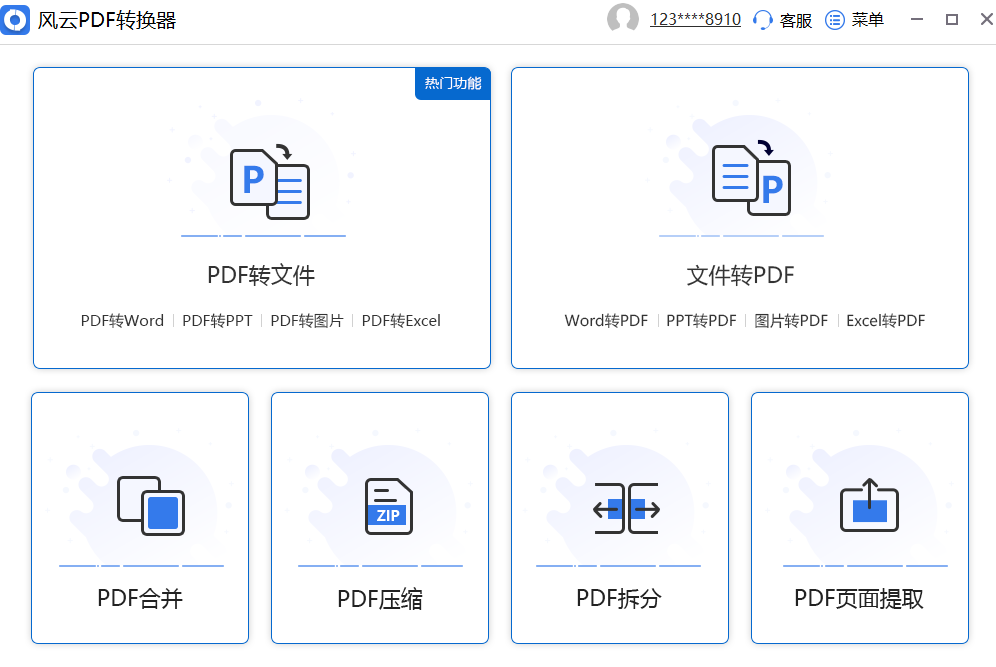996x667 pixels.
Task: Open the 客服 customer service label
Action: [x=796, y=20]
